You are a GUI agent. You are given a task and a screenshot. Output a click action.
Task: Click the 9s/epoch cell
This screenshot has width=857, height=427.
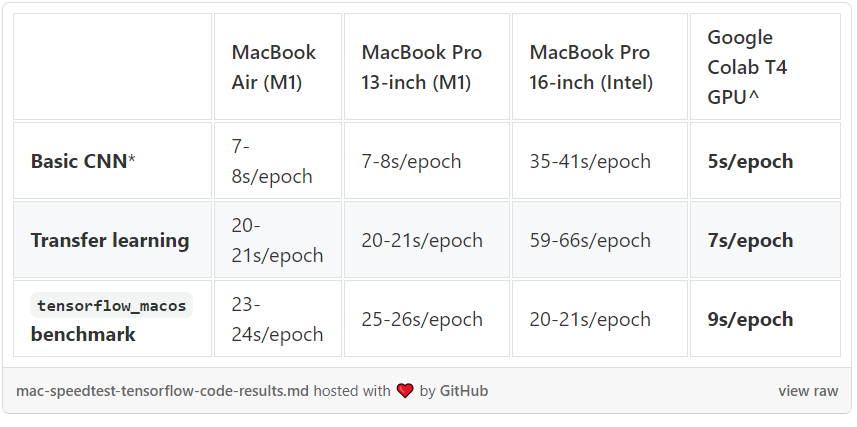(x=765, y=319)
